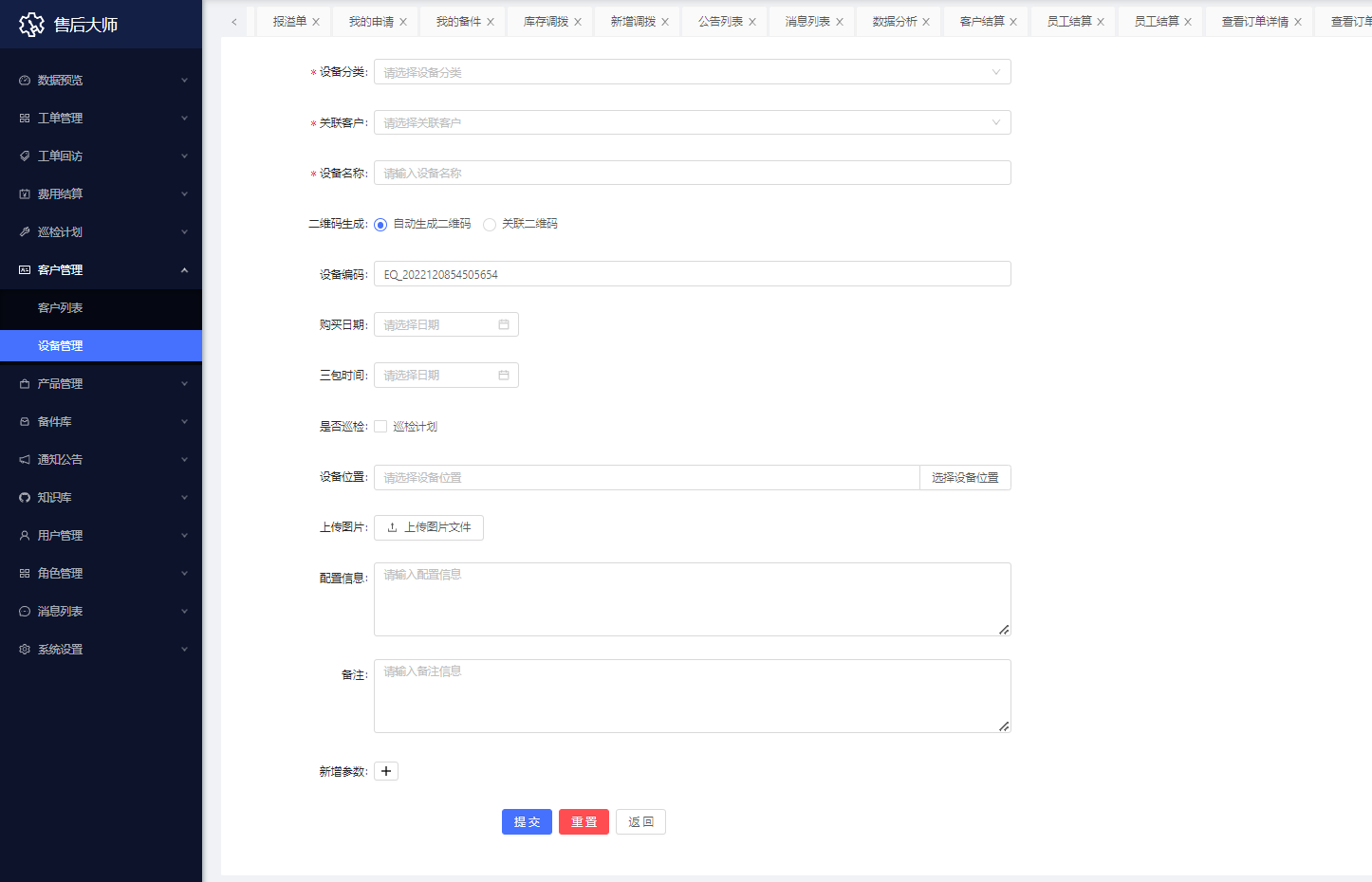Check the 巡检计划 checkbox
This screenshot has height=882, width=1372.
(x=380, y=427)
